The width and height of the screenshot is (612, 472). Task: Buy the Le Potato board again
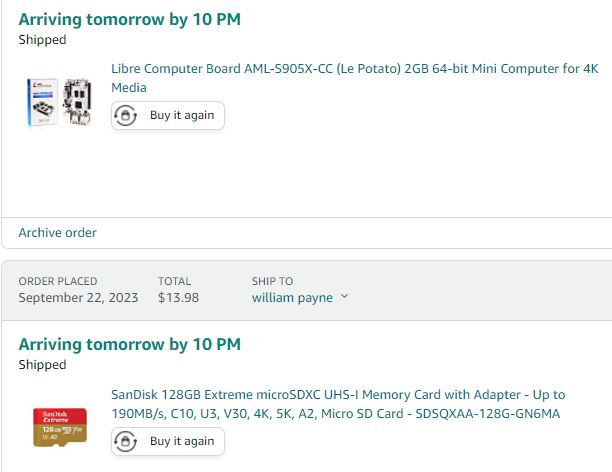(x=168, y=116)
